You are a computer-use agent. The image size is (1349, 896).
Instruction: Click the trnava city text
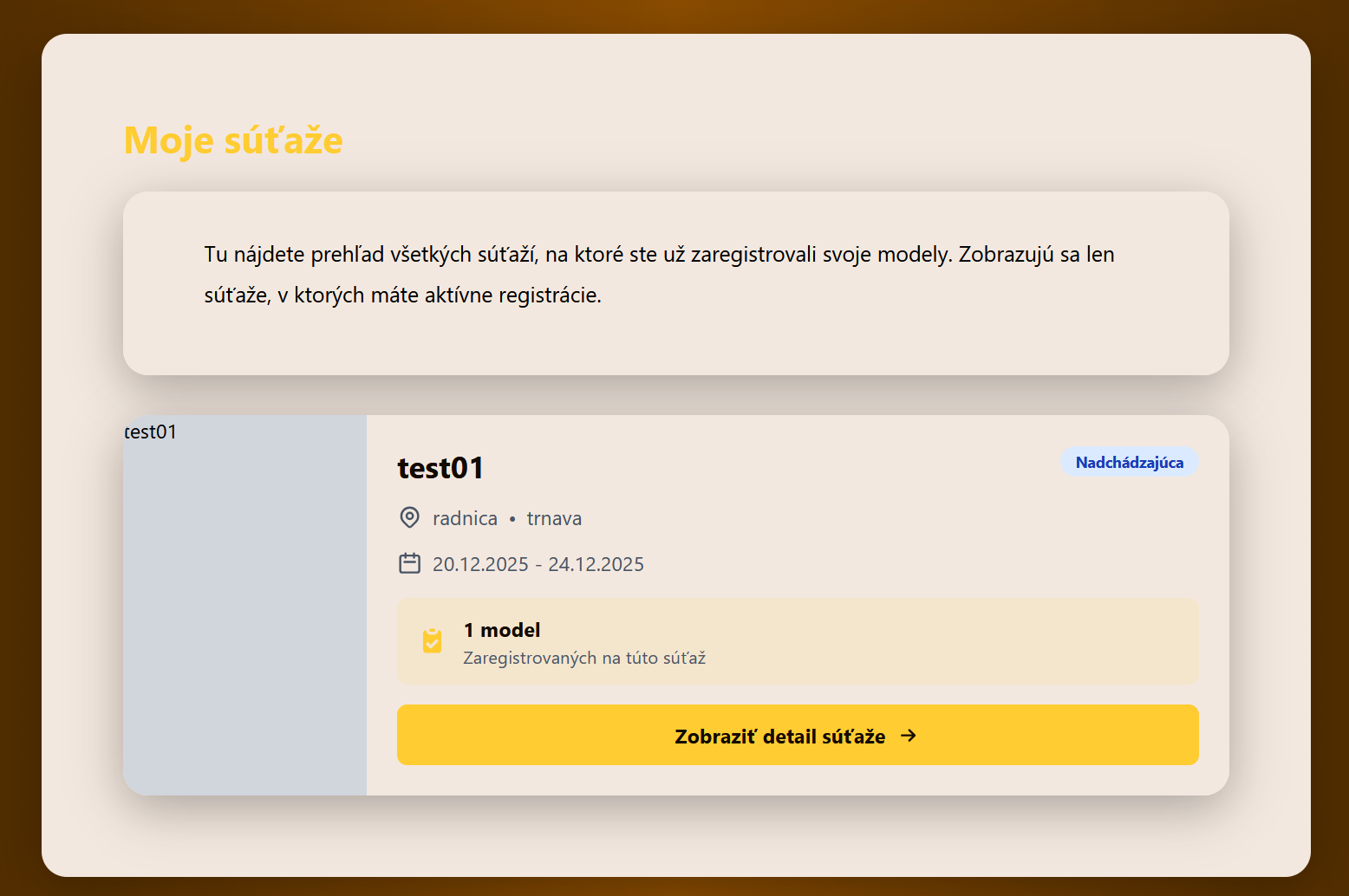point(554,518)
